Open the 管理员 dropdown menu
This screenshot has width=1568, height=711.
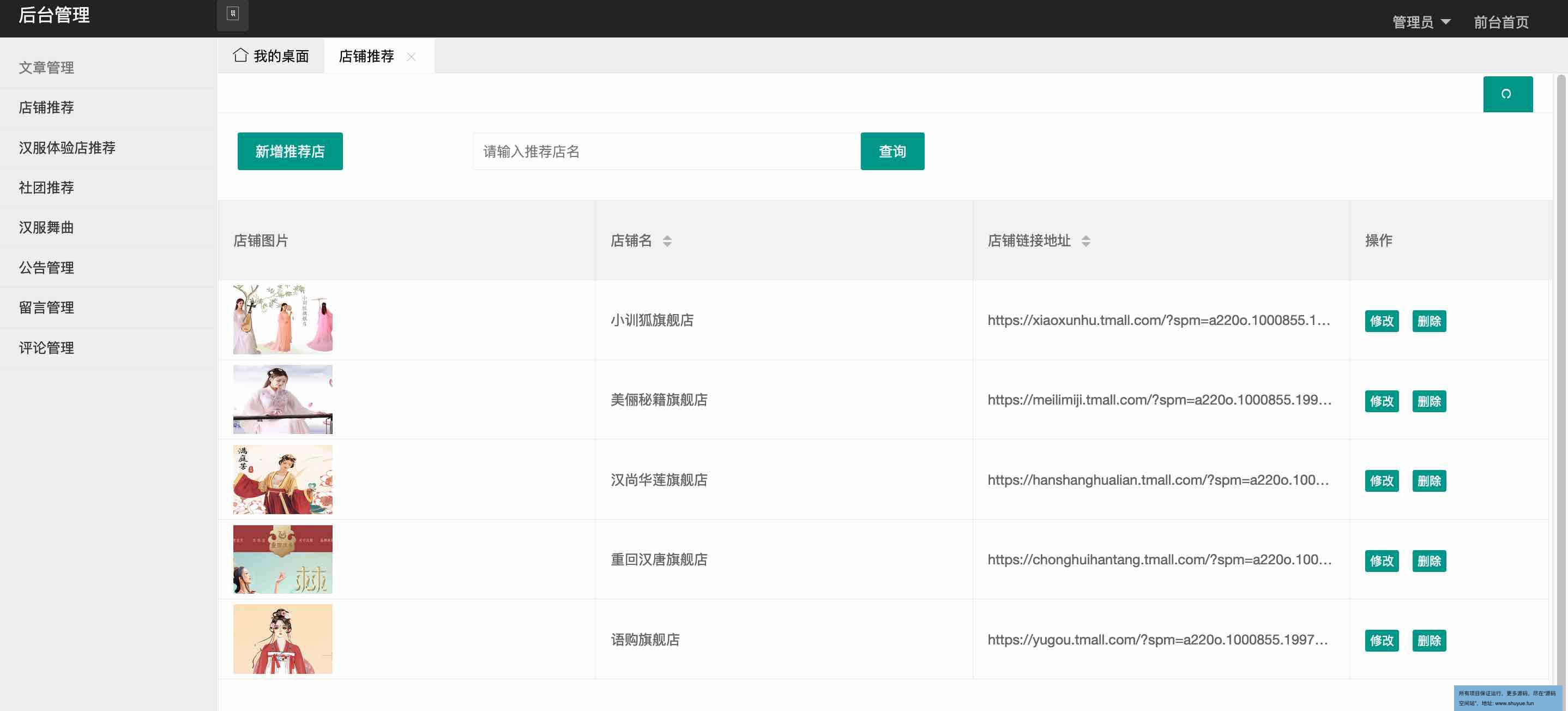(x=1421, y=22)
